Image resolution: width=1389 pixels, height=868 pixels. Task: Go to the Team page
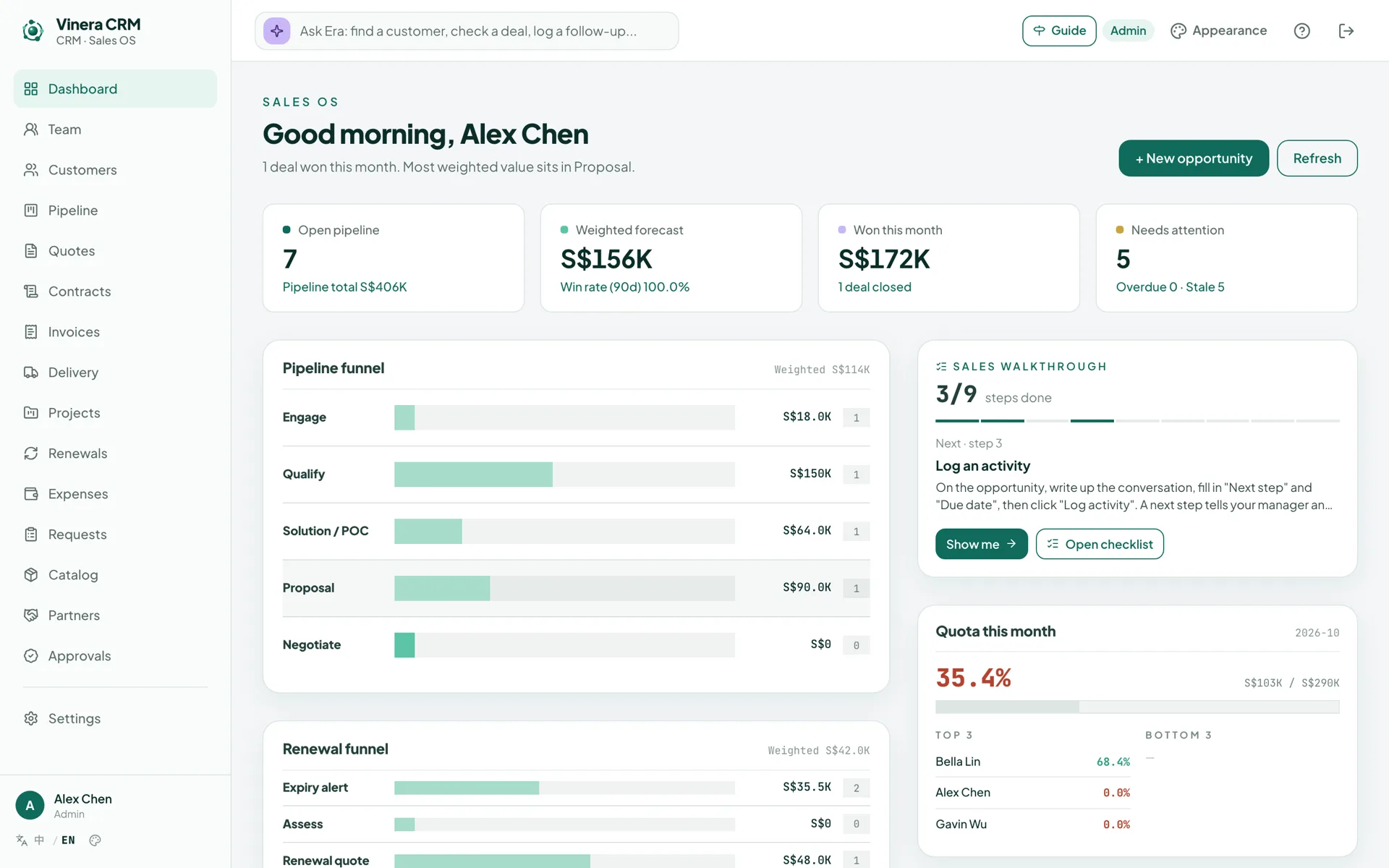coord(115,129)
